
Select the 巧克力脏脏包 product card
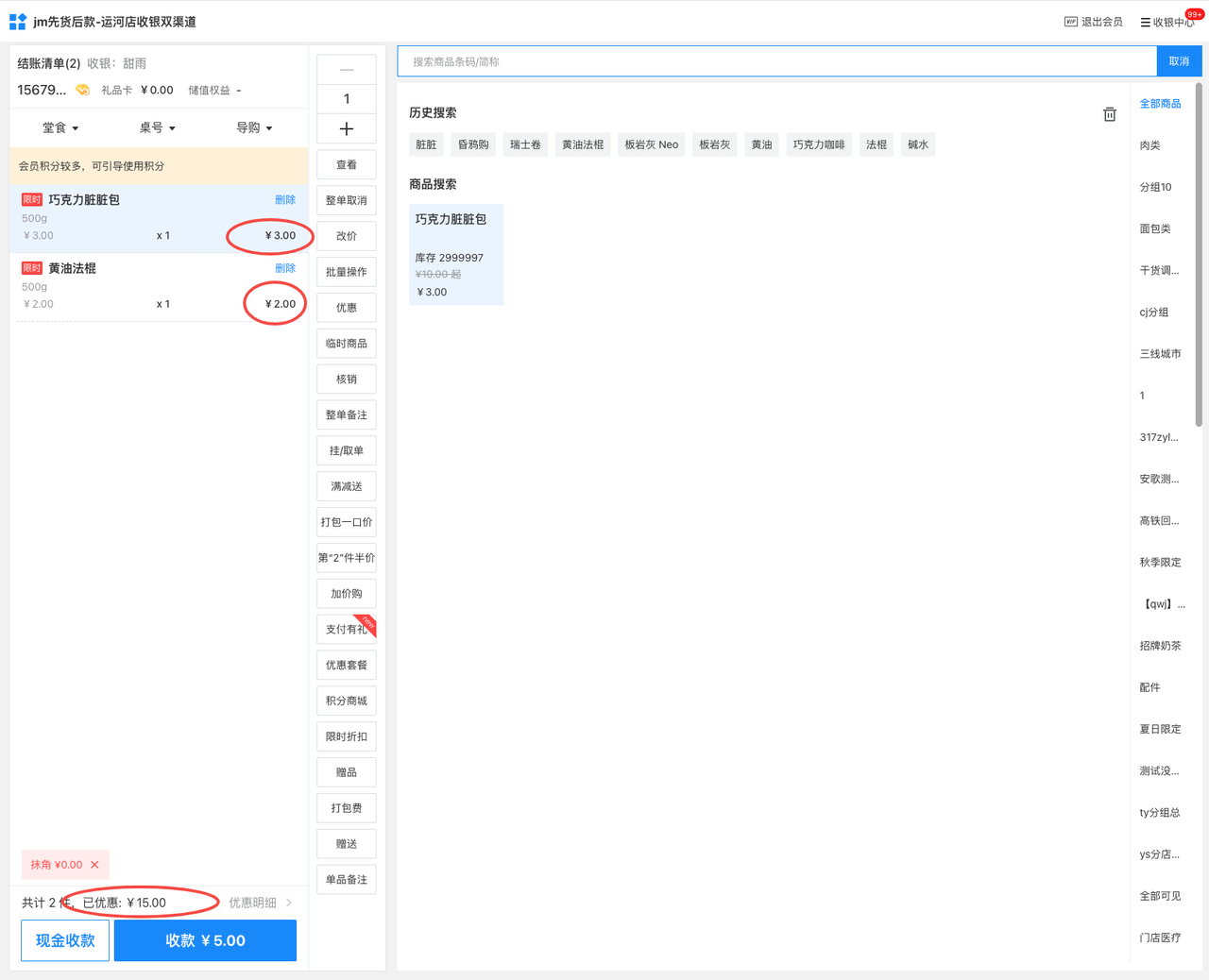click(x=456, y=255)
